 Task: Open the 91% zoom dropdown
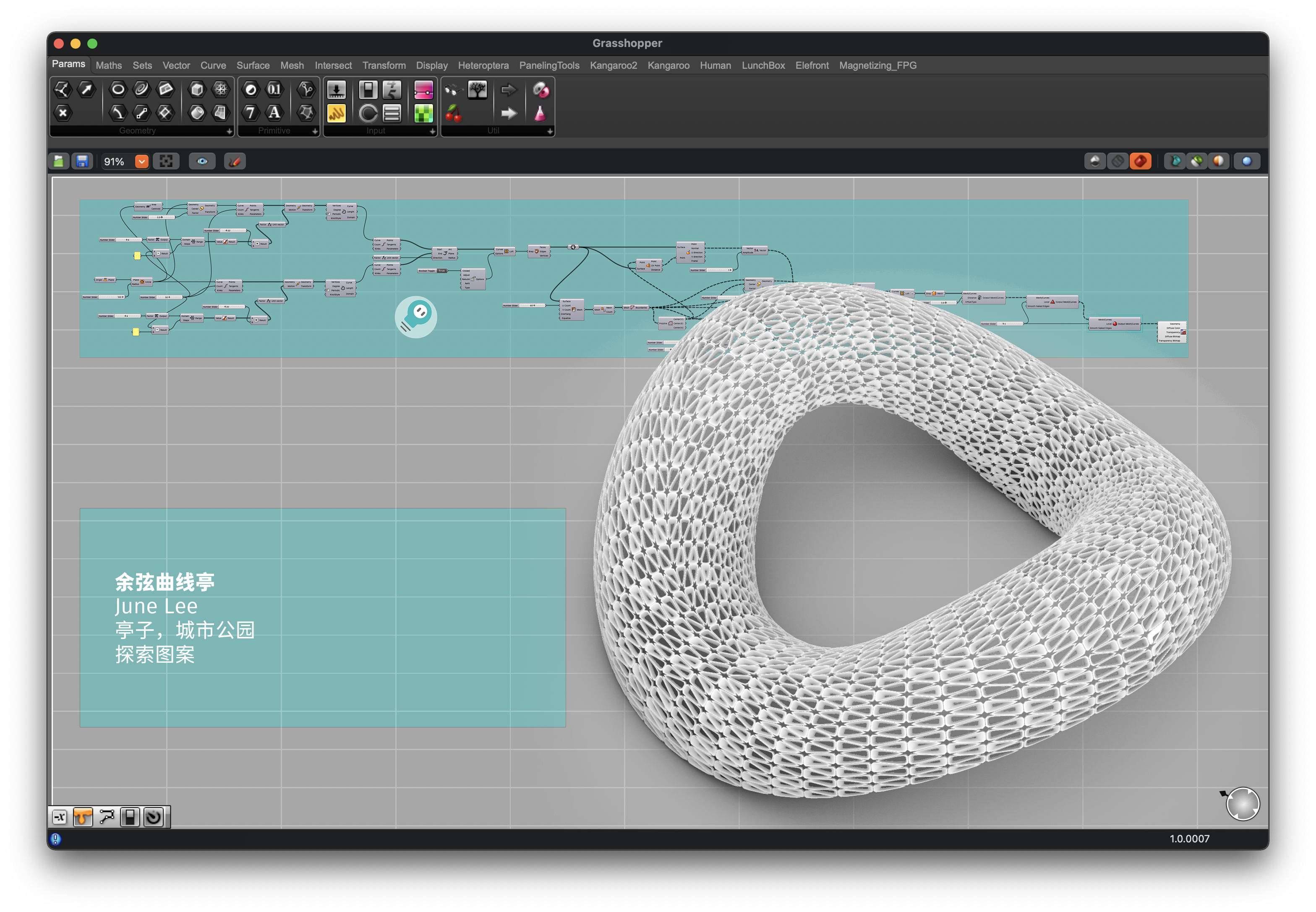pyautogui.click(x=141, y=162)
